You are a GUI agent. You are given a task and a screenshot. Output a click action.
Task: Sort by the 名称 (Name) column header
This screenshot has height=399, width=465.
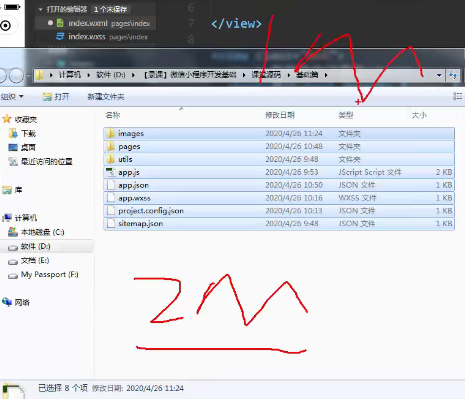(x=113, y=115)
